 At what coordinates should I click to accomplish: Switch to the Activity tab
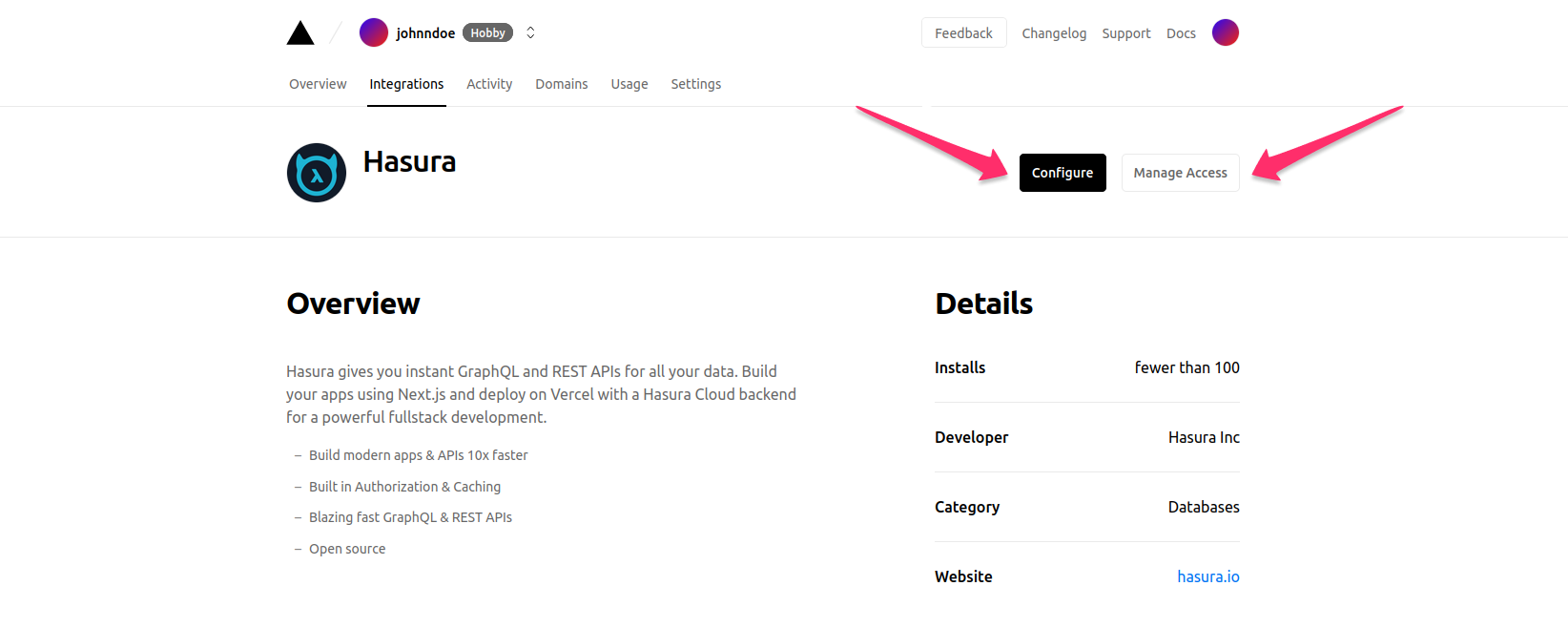click(489, 84)
